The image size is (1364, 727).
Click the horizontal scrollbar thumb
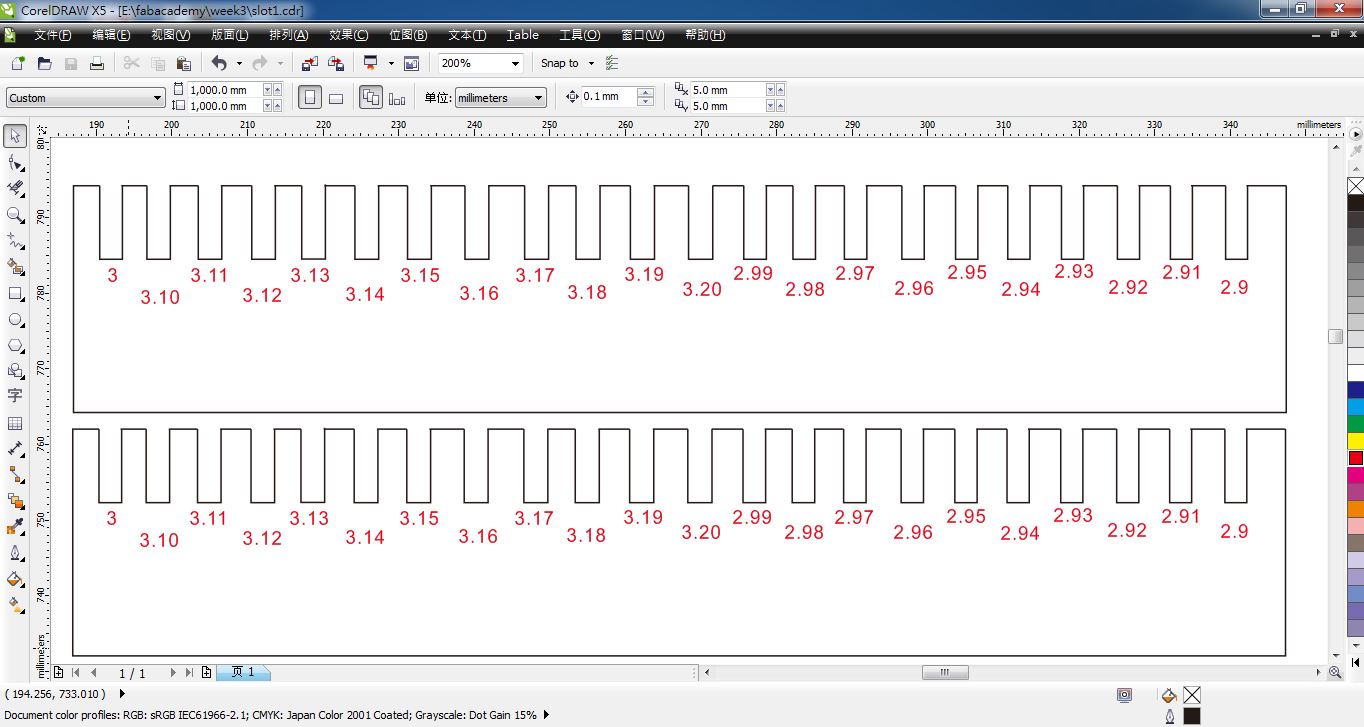point(945,673)
